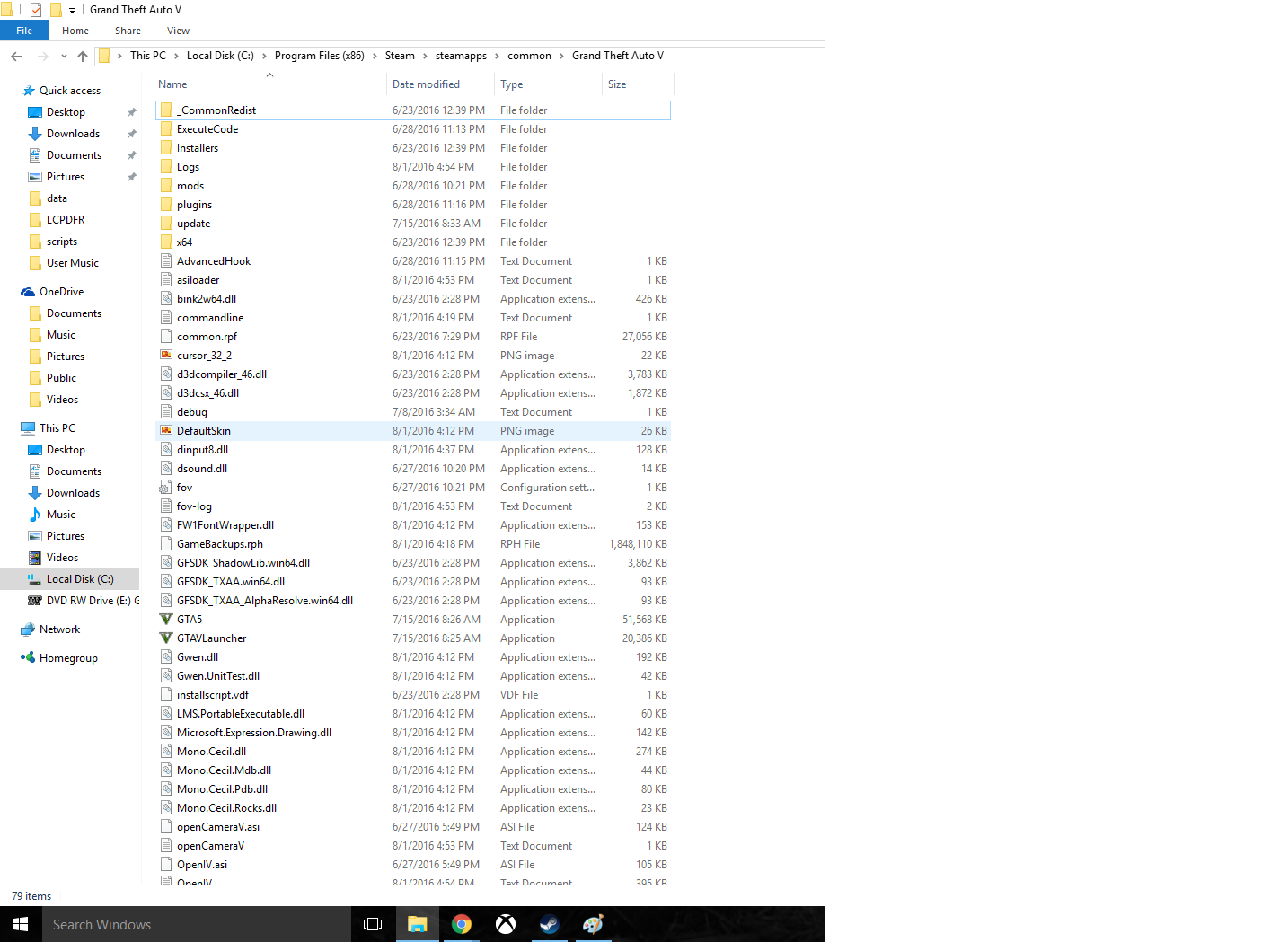The width and height of the screenshot is (1288, 942).
Task: Click the Search Windows taskbar box
Action: tap(196, 924)
